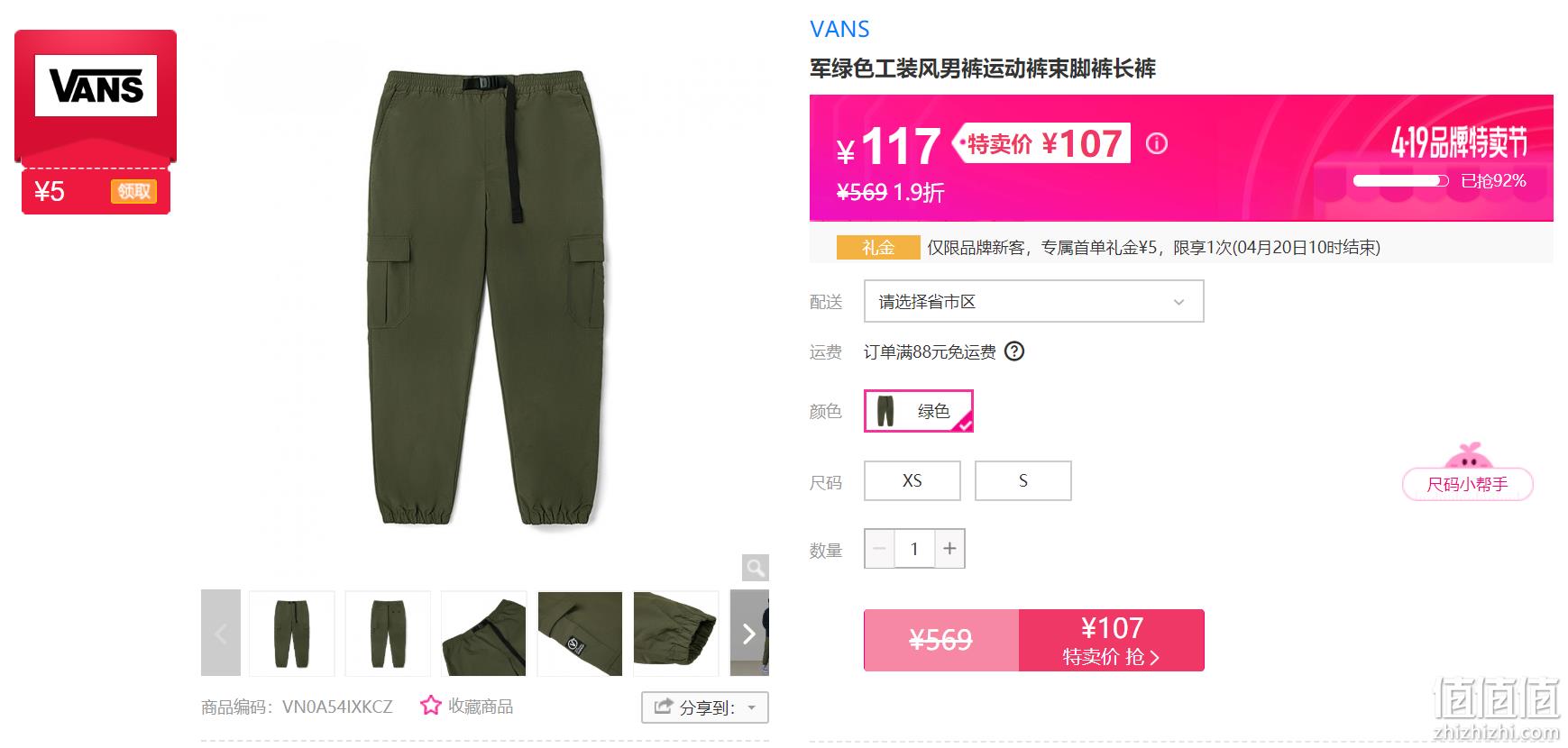This screenshot has height=748, width=1568.
Task: Click the 领取 coupon button
Action: click(x=133, y=191)
